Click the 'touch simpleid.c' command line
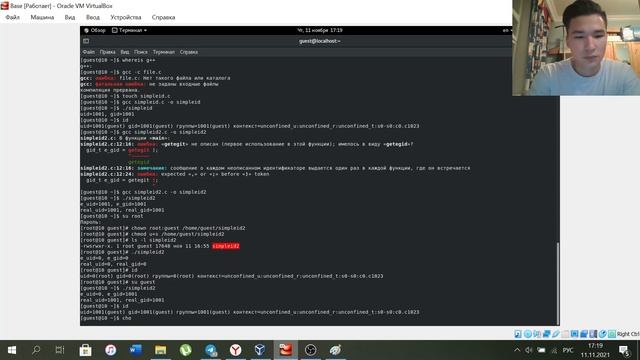The width and height of the screenshot is (640, 360). click(x=125, y=96)
